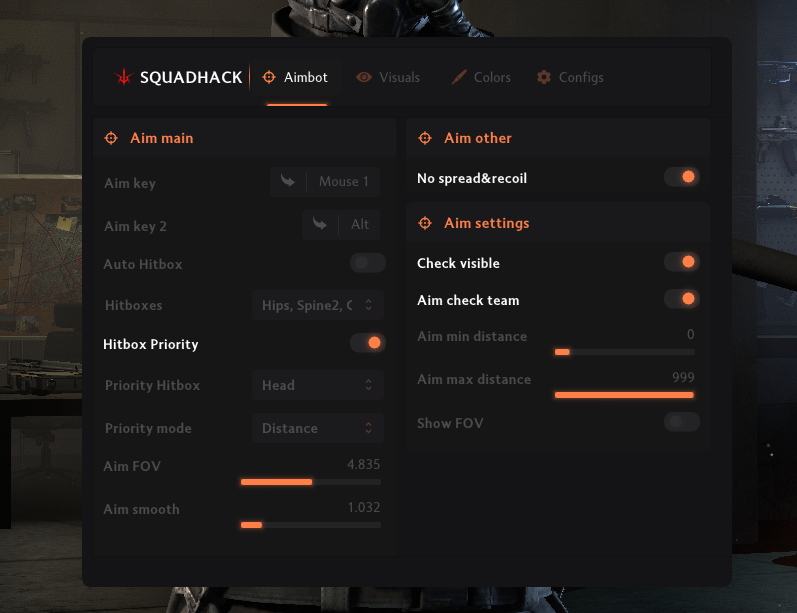Image resolution: width=797 pixels, height=613 pixels.
Task: Click the brush icon for Colors
Action: tap(459, 78)
